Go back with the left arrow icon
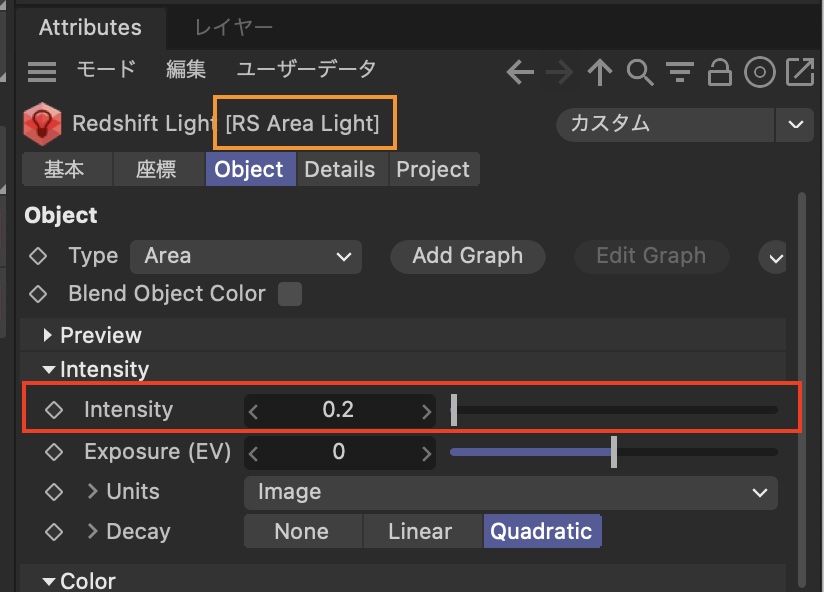The height and width of the screenshot is (592, 824). pyautogui.click(x=520, y=72)
